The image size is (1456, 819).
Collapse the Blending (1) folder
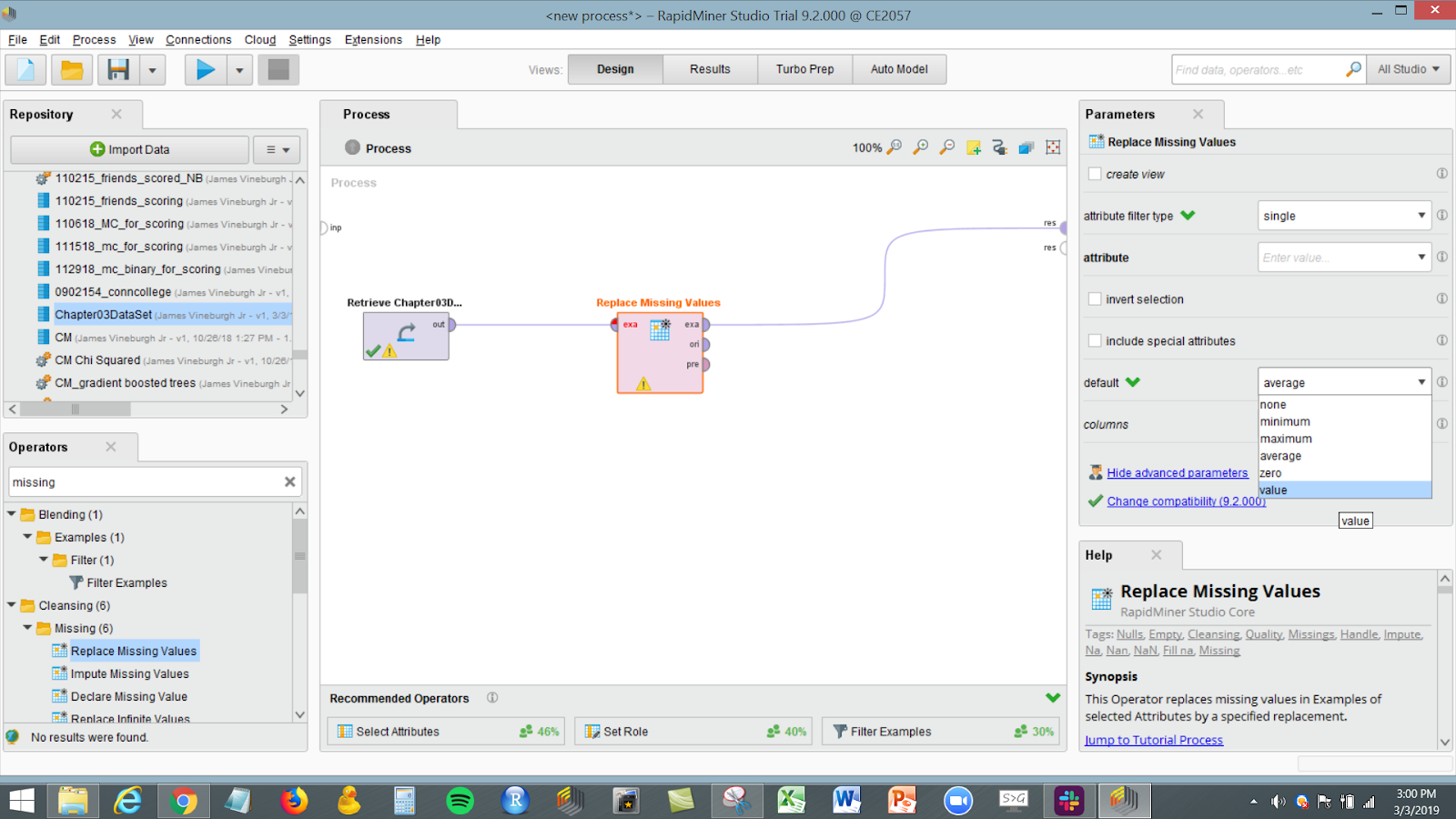[12, 514]
